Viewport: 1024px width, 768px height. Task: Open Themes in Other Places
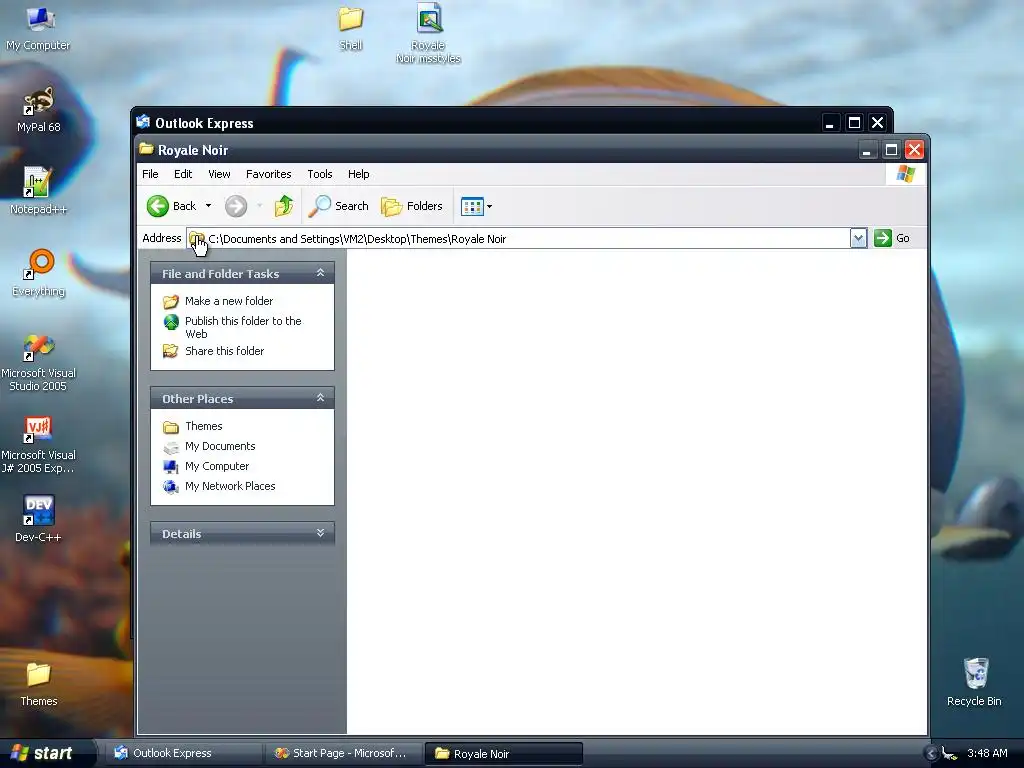click(203, 426)
